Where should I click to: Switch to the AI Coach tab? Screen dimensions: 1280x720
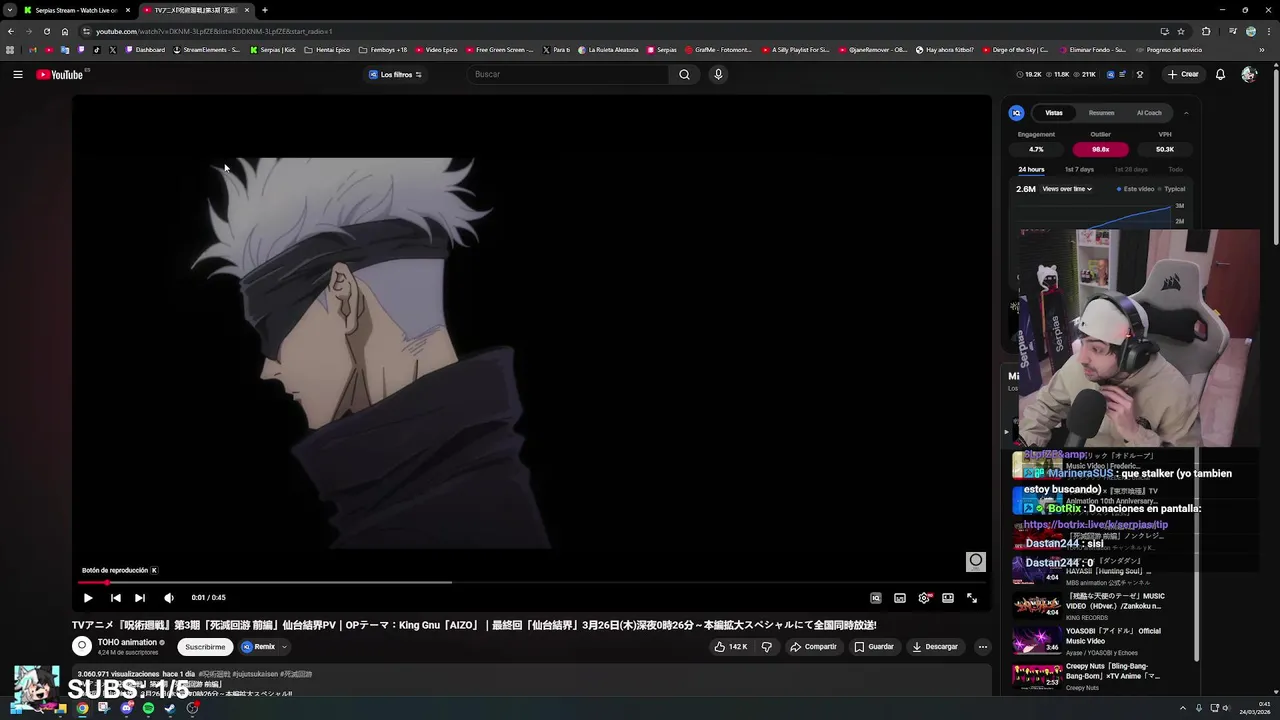tap(1149, 113)
